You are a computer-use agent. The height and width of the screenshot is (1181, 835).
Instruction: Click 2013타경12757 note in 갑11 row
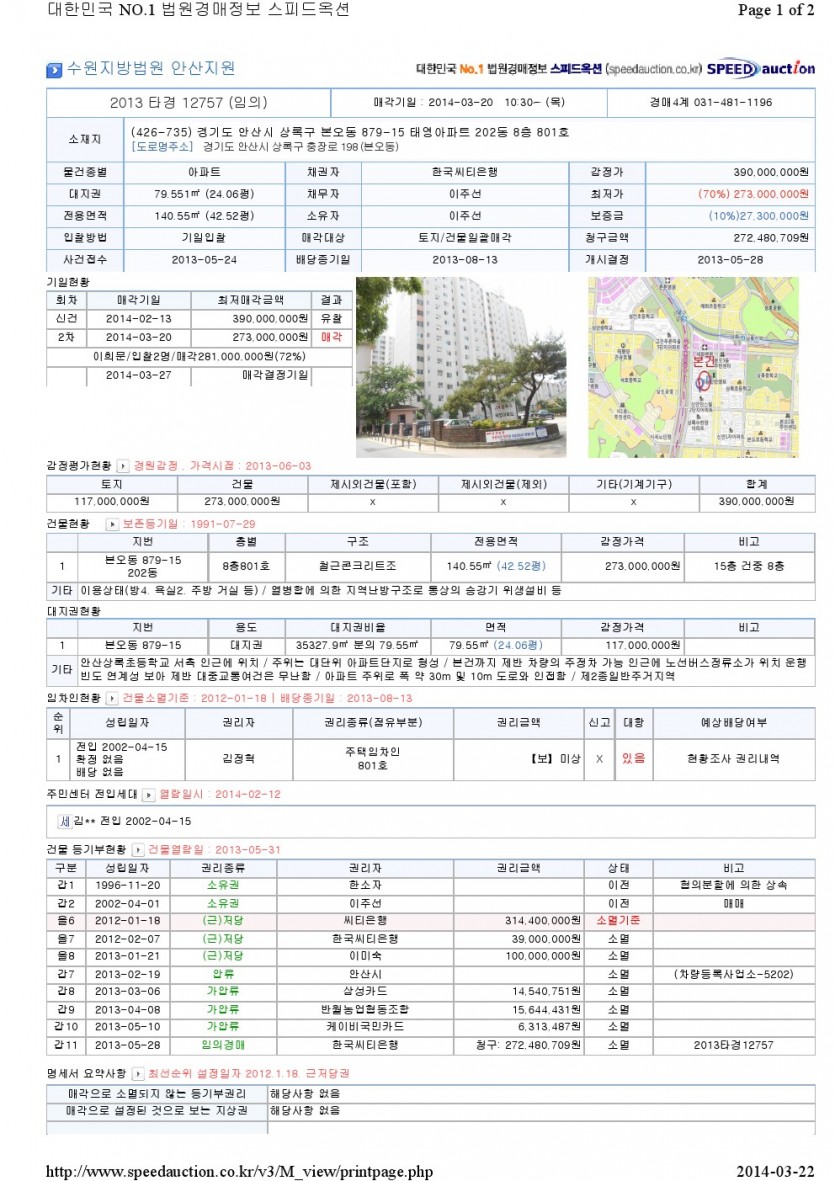[x=733, y=1045]
